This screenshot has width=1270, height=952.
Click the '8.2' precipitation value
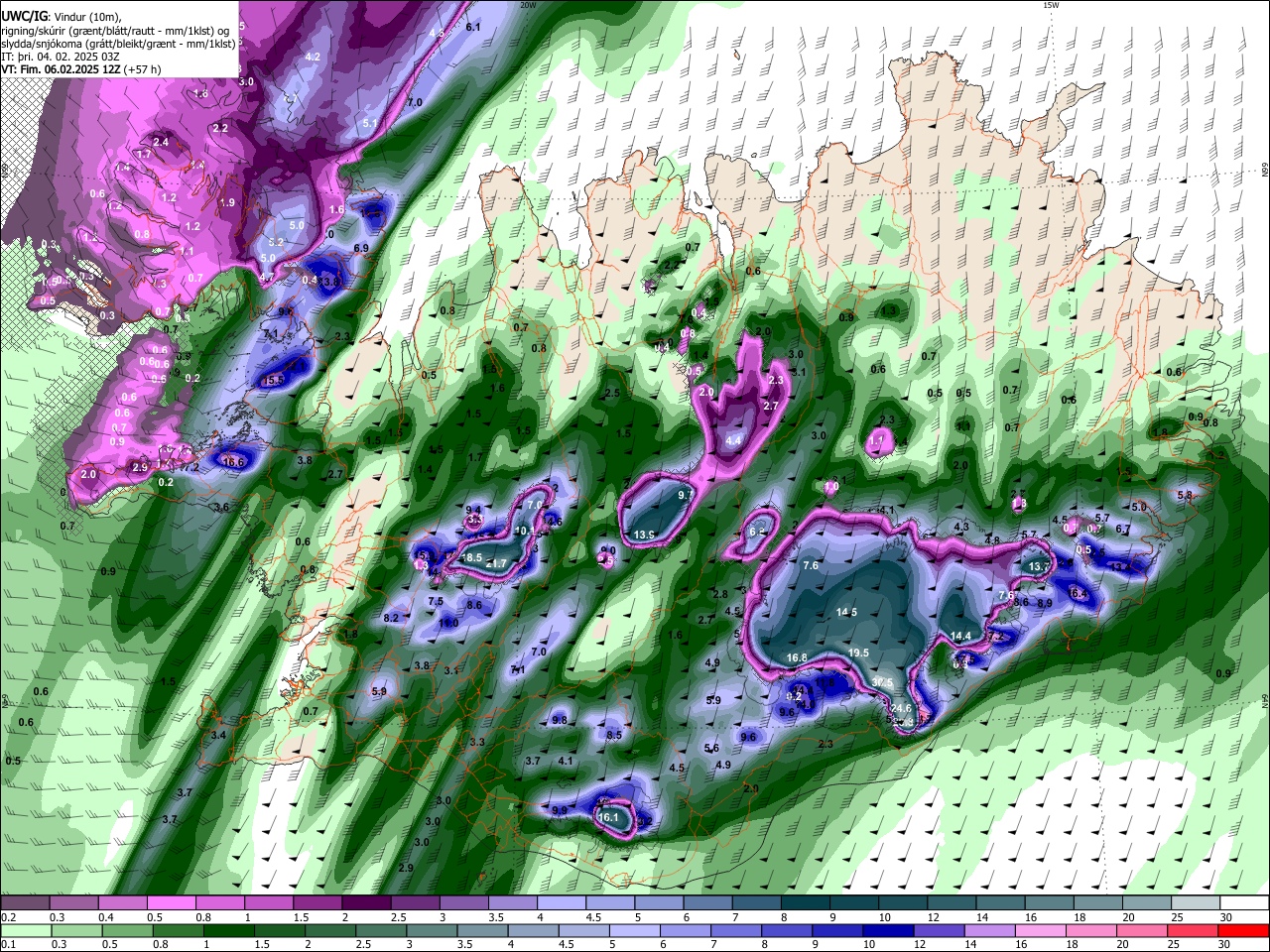tap(390, 618)
